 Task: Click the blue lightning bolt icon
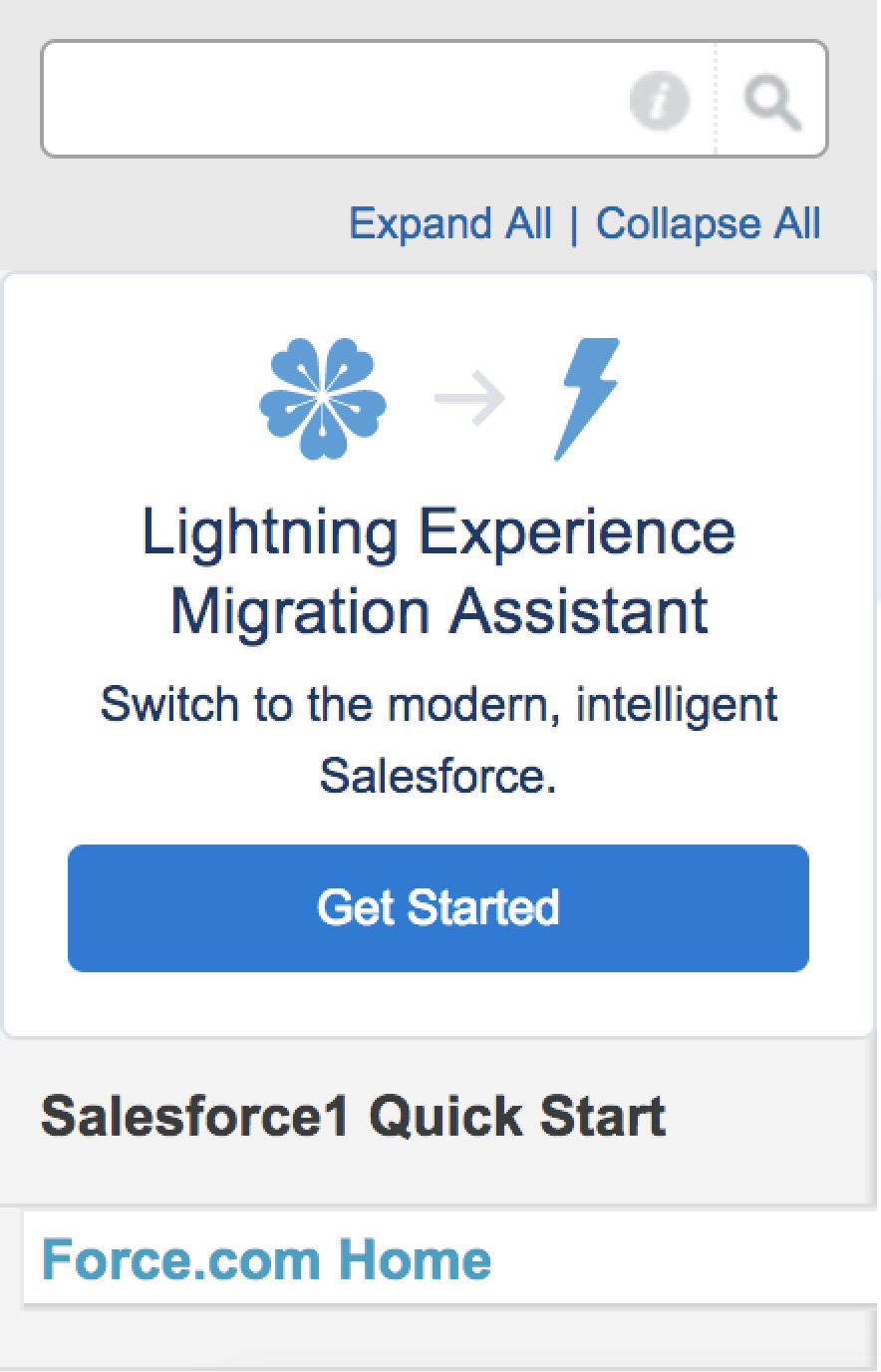(x=588, y=398)
